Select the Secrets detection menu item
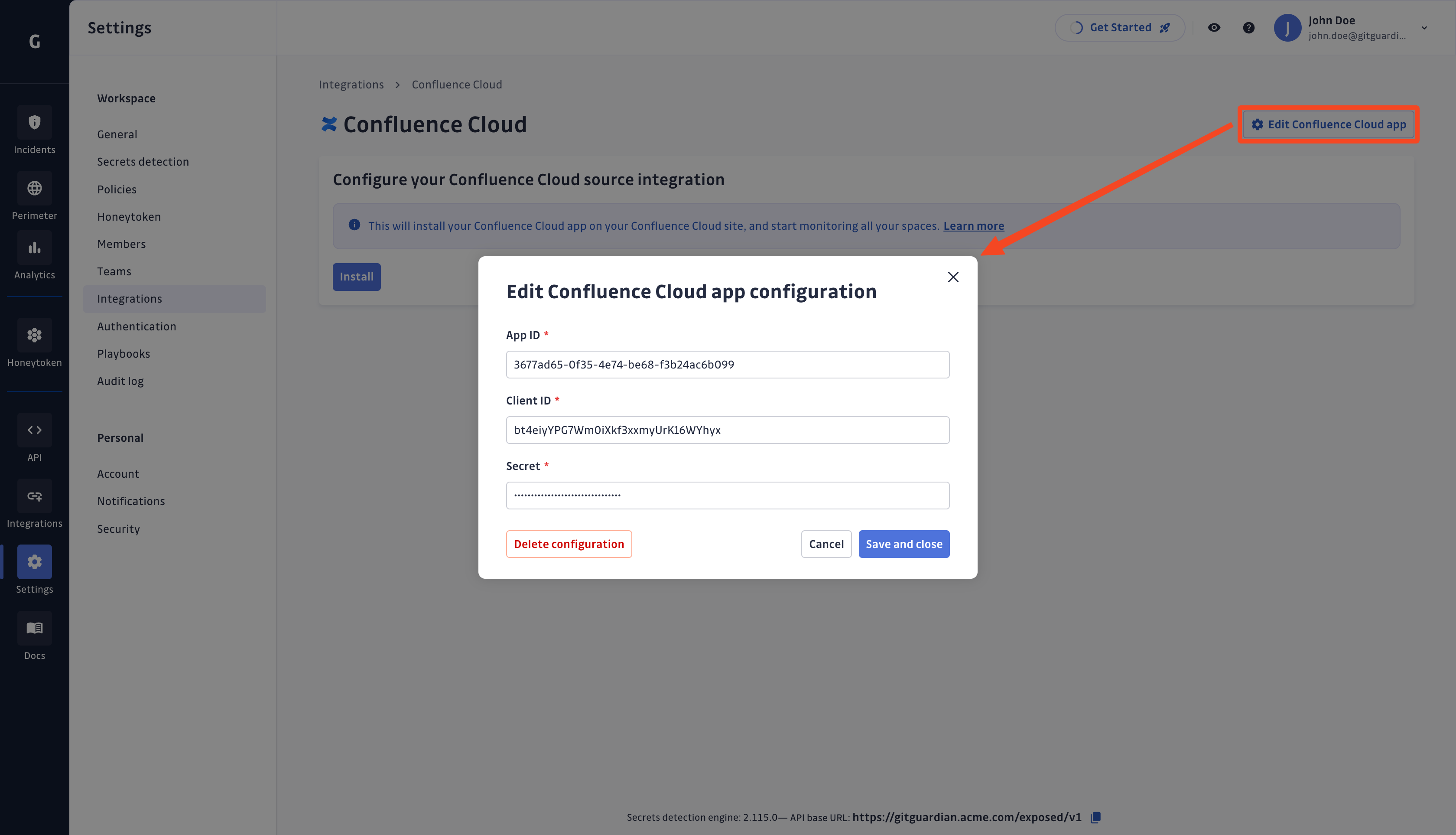 coord(142,161)
